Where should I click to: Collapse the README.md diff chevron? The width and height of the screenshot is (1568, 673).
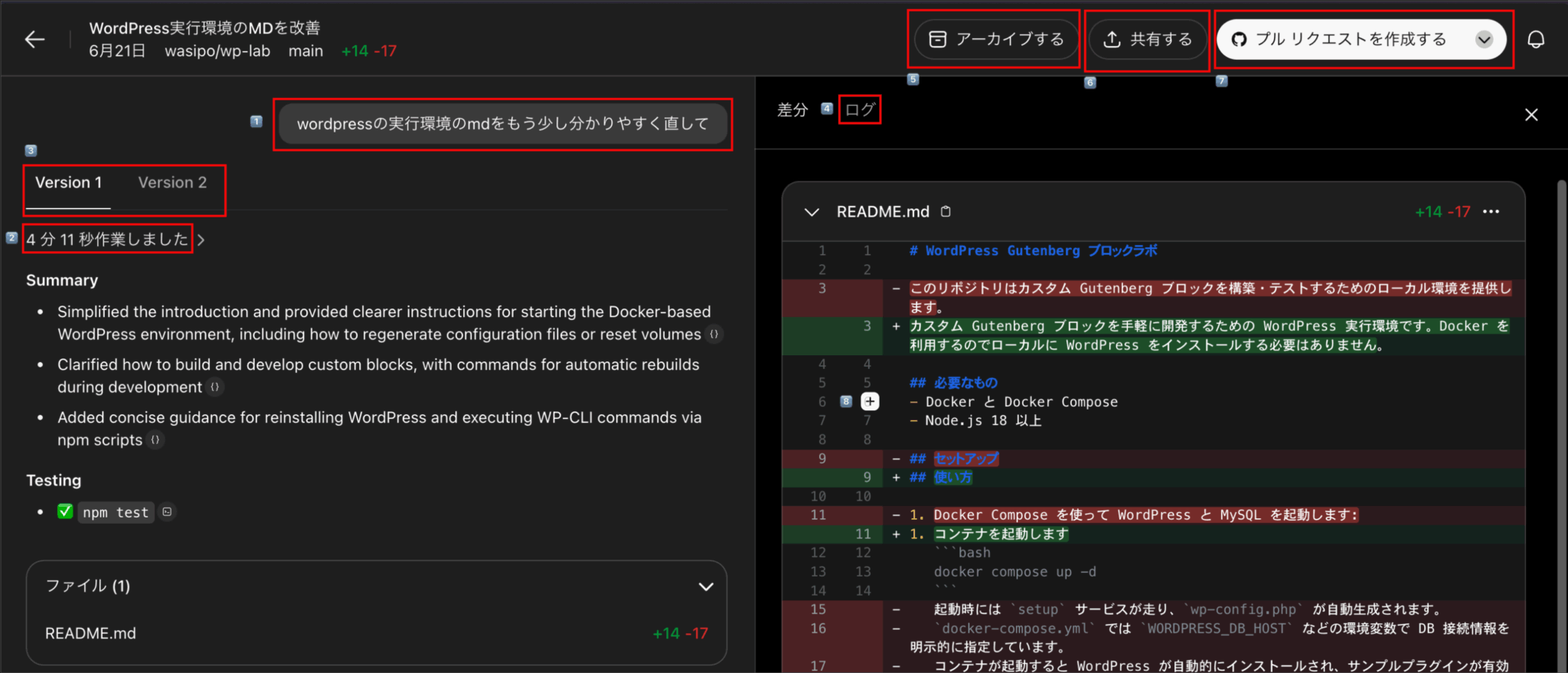pyautogui.click(x=812, y=212)
